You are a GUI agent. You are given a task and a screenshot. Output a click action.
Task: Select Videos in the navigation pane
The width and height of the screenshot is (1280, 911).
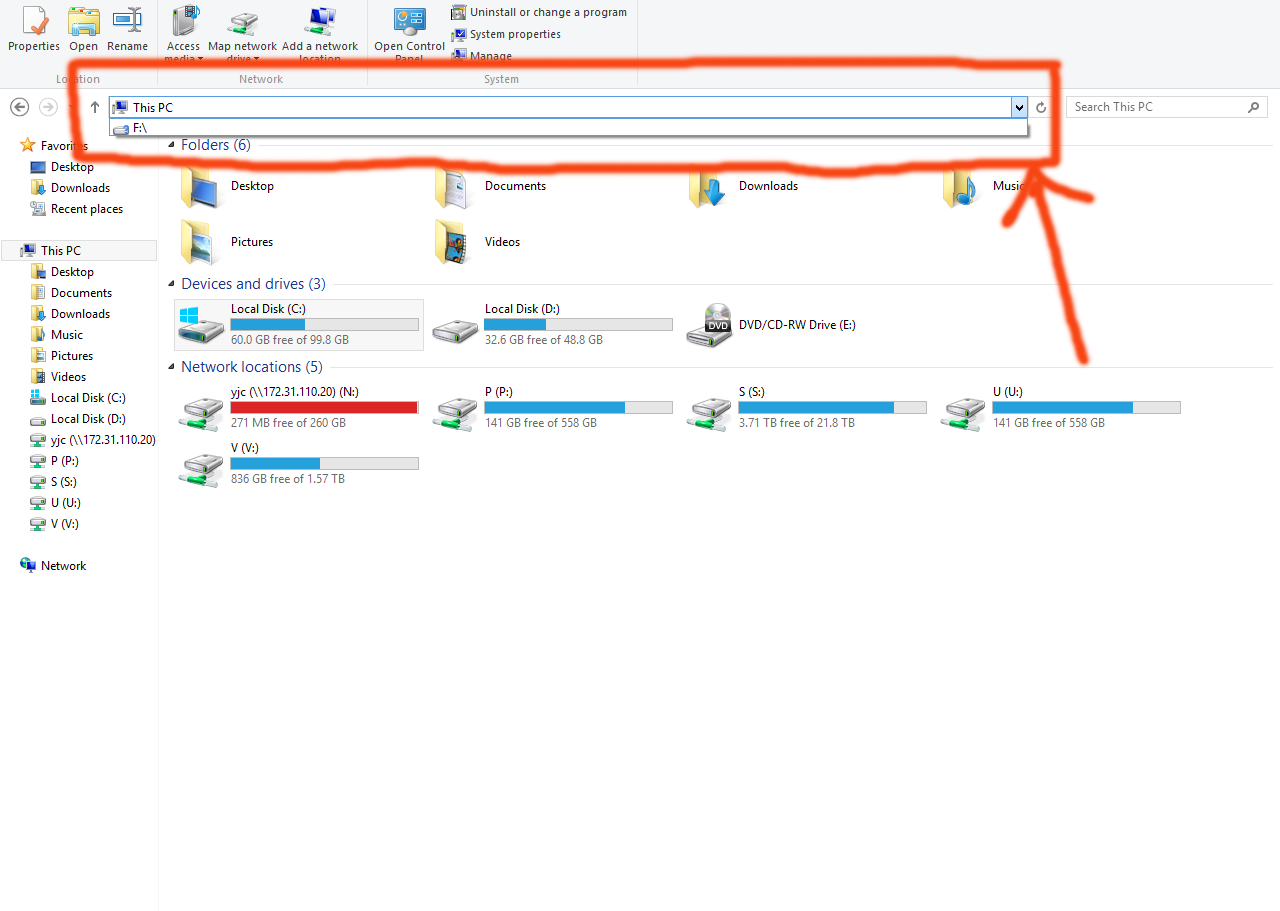click(68, 377)
